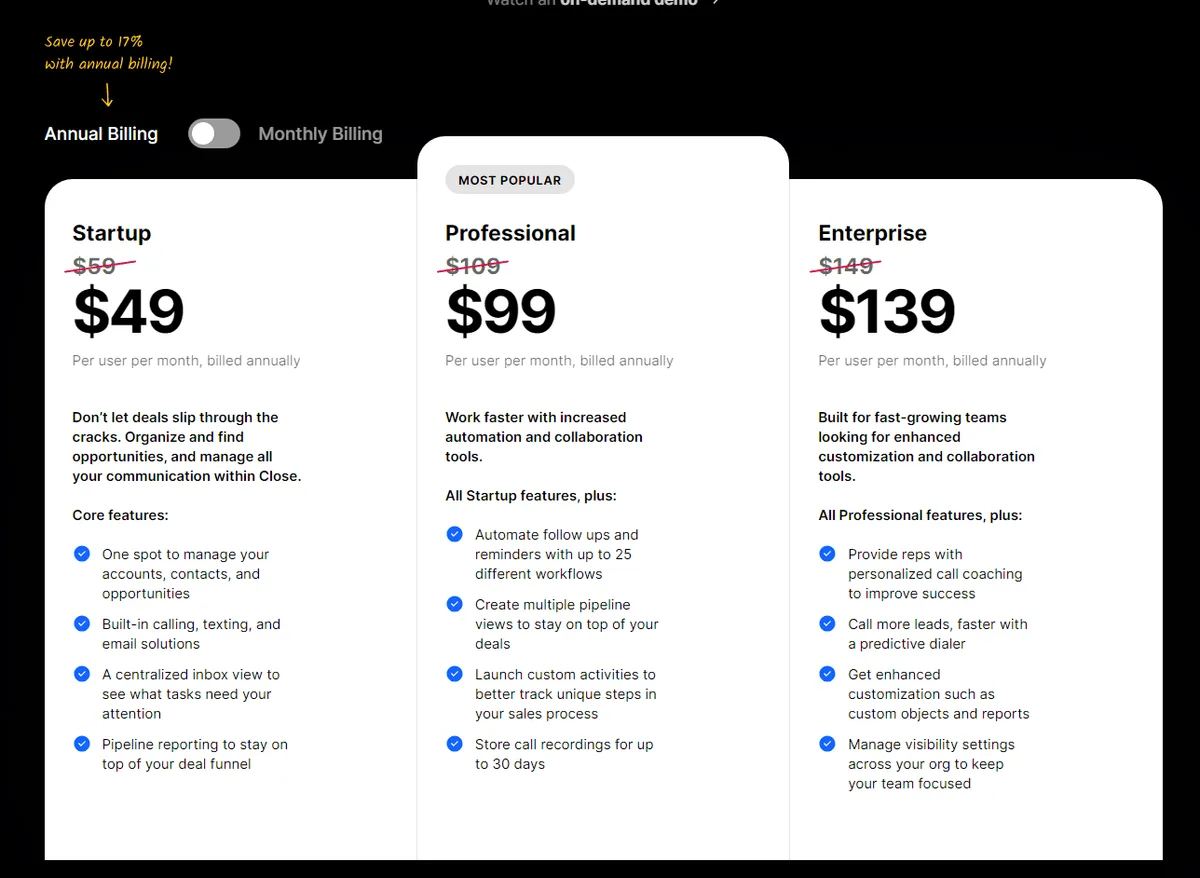Expand the 'Get enhanced customization' feature checkmark
1200x878 pixels.
827,673
